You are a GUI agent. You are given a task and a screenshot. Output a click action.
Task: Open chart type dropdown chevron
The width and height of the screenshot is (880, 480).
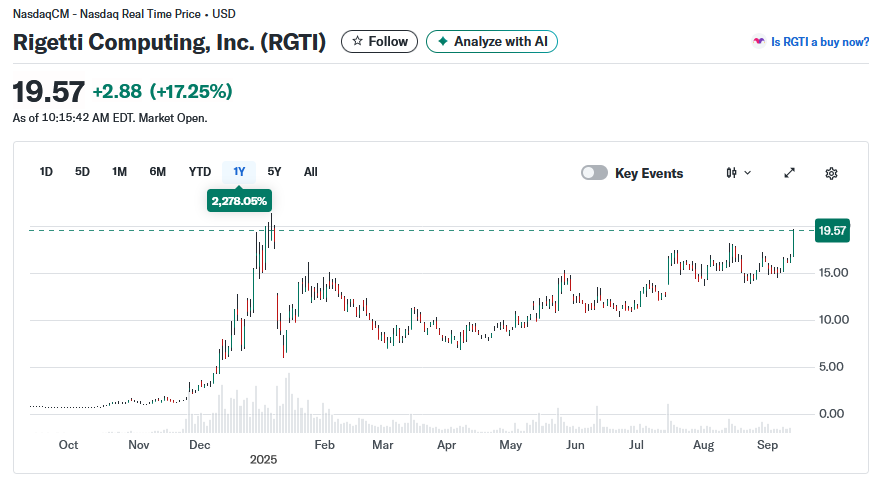pyautogui.click(x=748, y=173)
